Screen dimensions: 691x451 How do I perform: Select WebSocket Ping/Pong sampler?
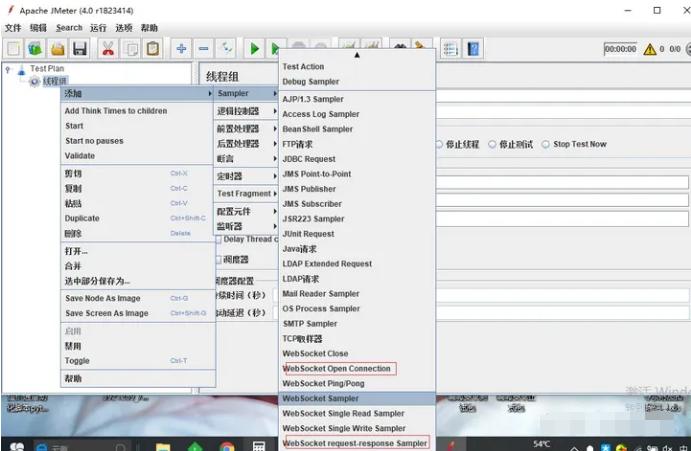[x=357, y=384]
